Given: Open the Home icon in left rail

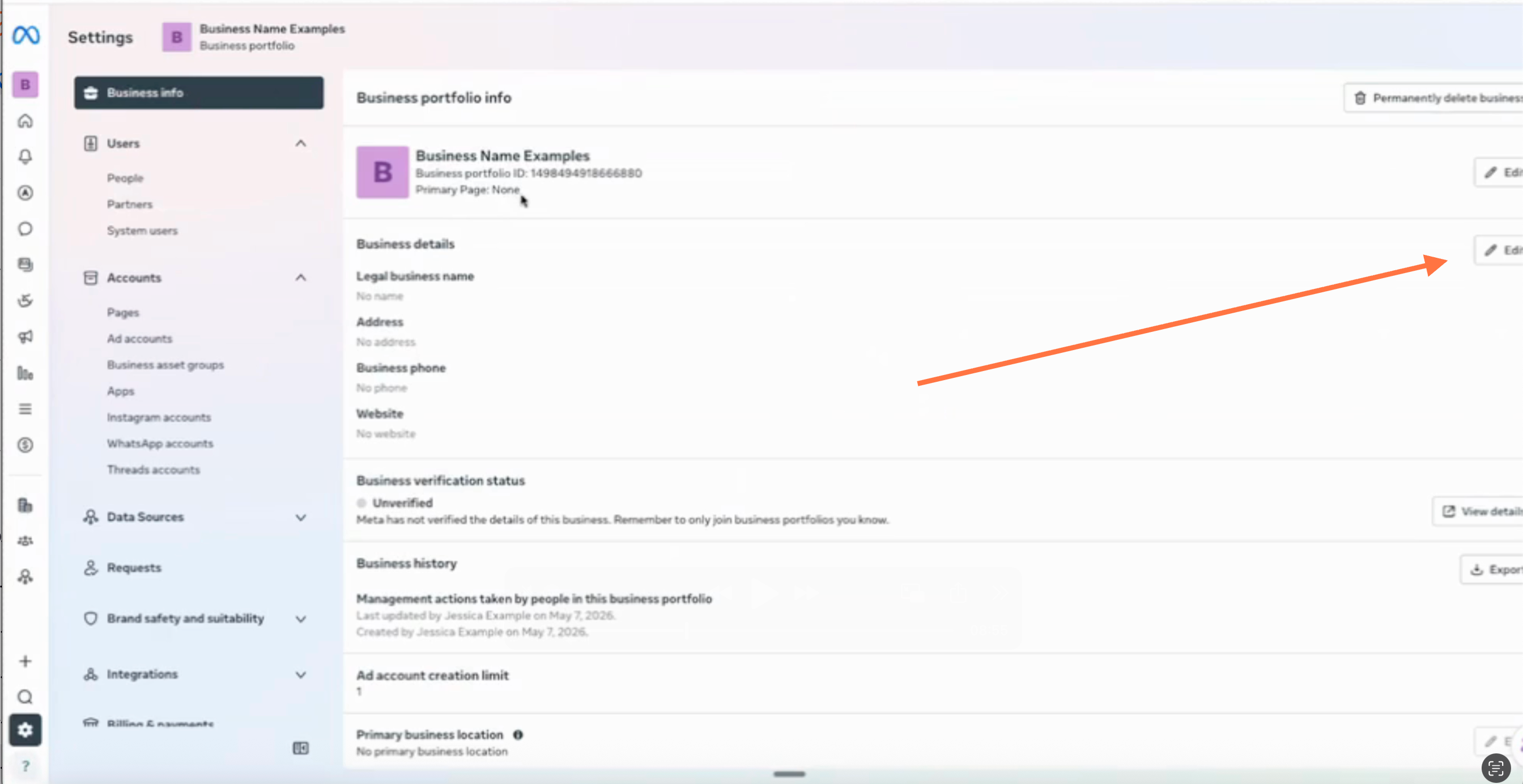Looking at the screenshot, I should pyautogui.click(x=25, y=121).
